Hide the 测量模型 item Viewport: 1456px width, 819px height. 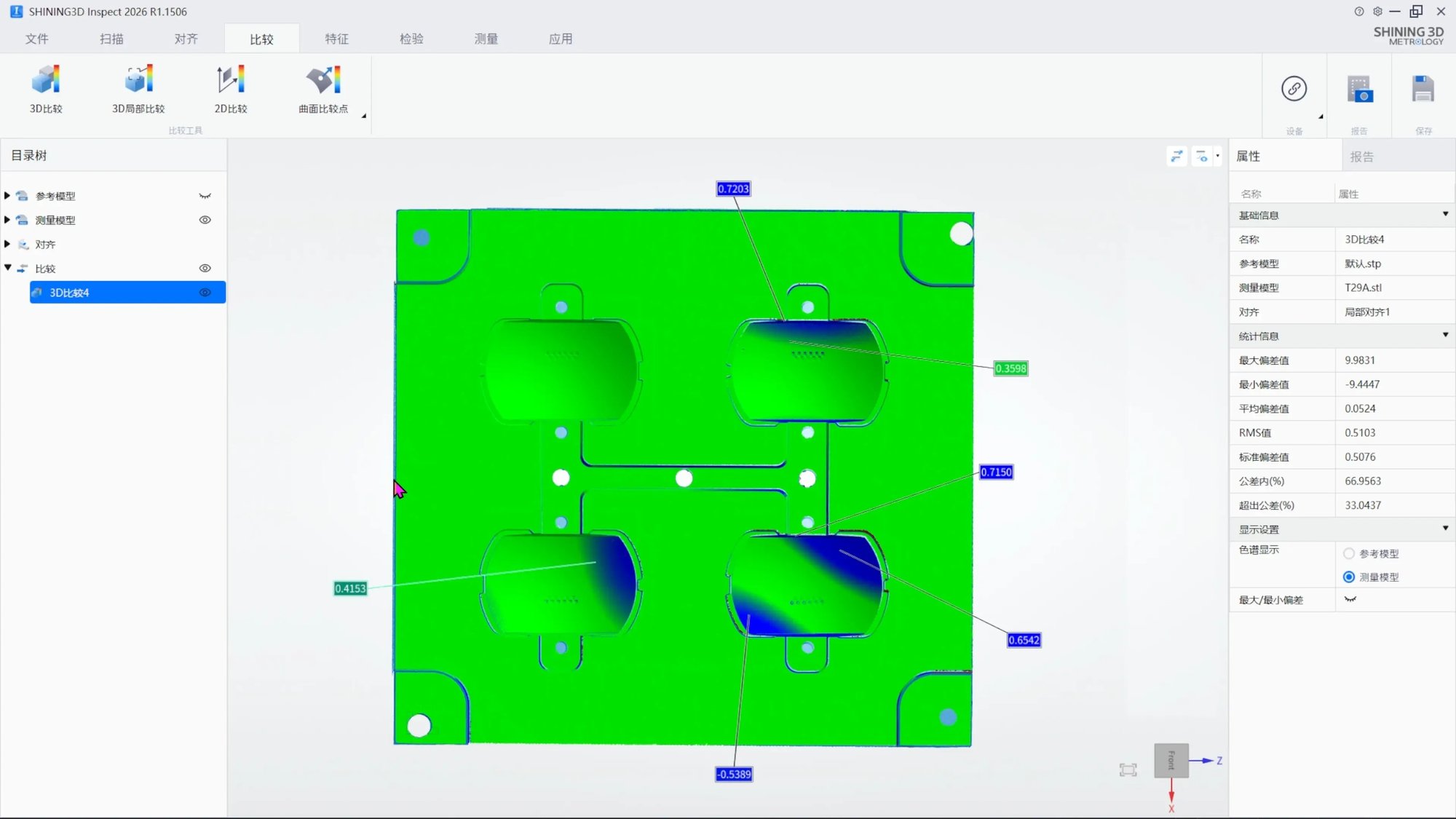[x=205, y=220]
